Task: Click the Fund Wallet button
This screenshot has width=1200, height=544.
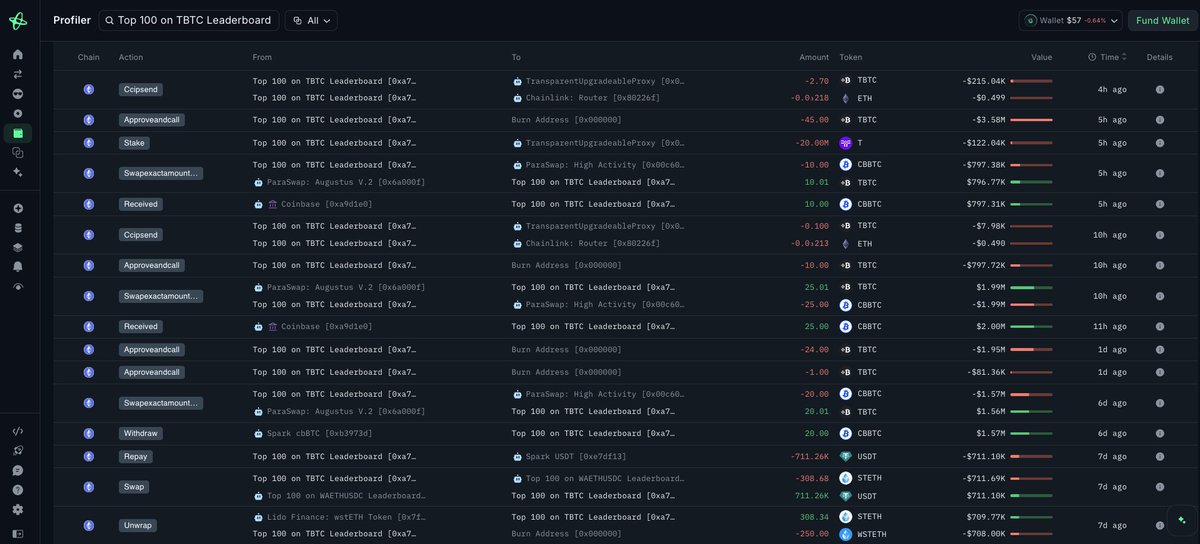Action: (x=1162, y=20)
